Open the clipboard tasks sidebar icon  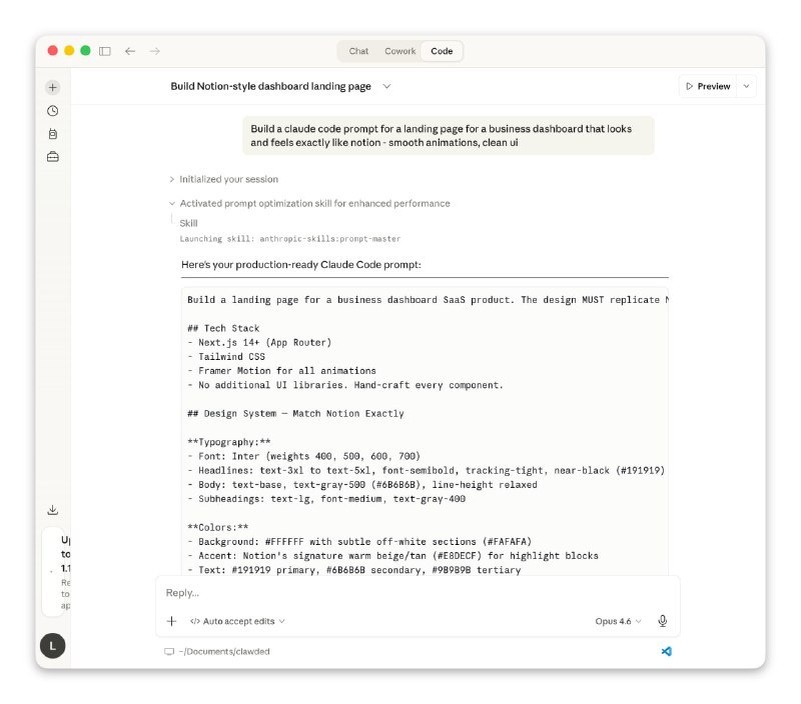coord(53,134)
